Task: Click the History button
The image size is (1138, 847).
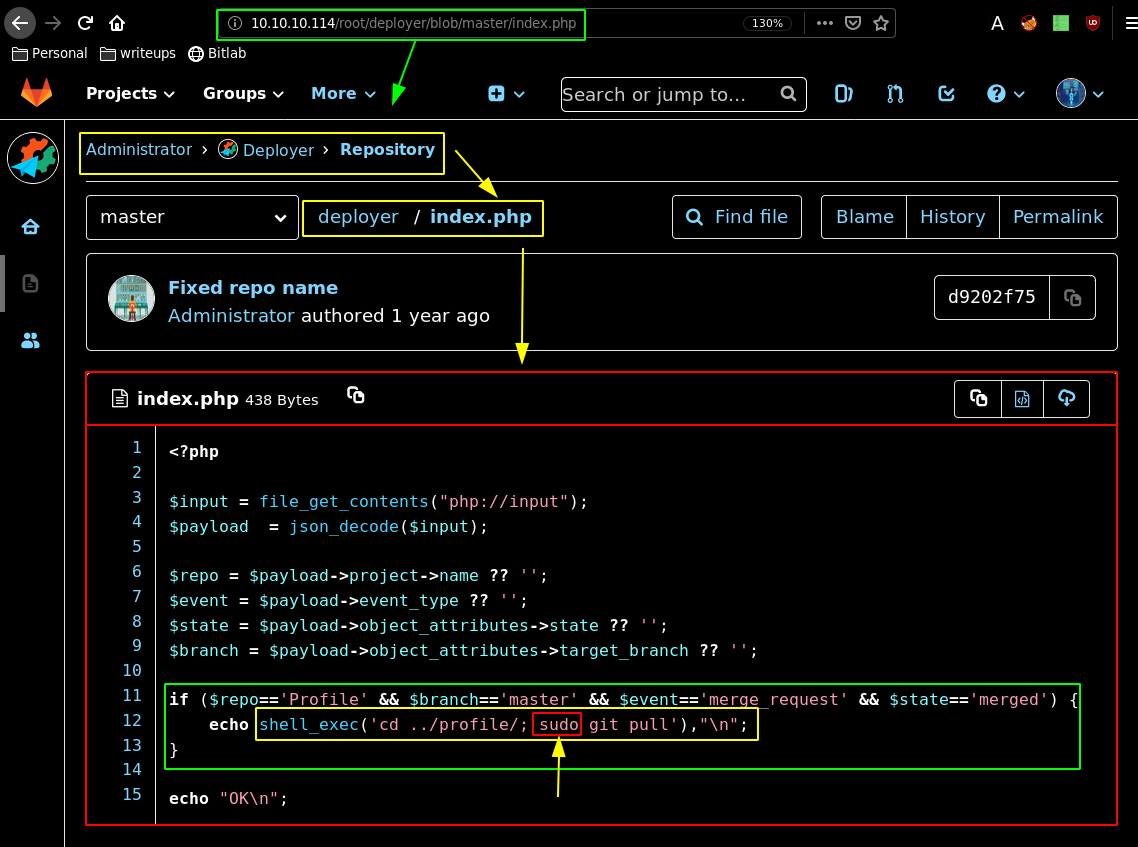Action: pos(953,217)
